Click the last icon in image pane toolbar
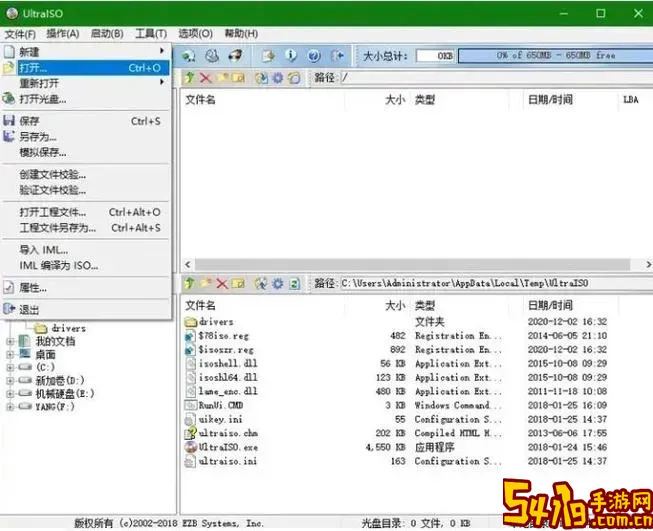 click(x=294, y=77)
